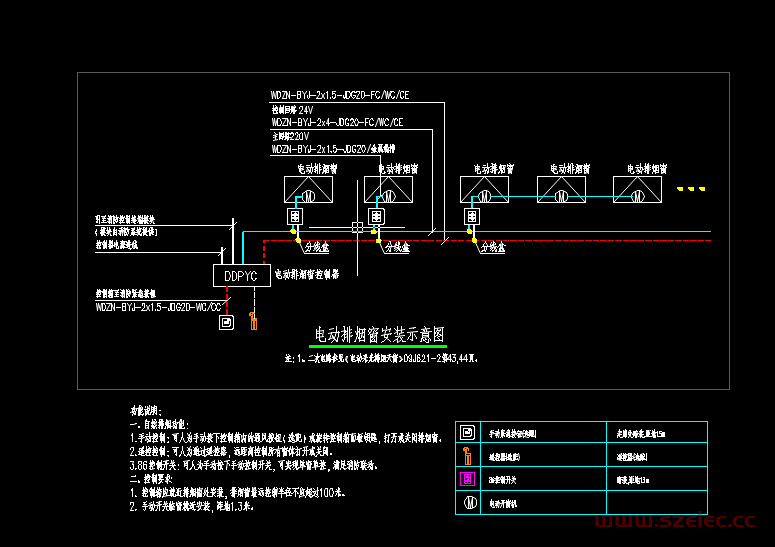Viewport: 775px width, 547px height.
Task: Click the note line referencing 09J621-2
Action: click(382, 358)
